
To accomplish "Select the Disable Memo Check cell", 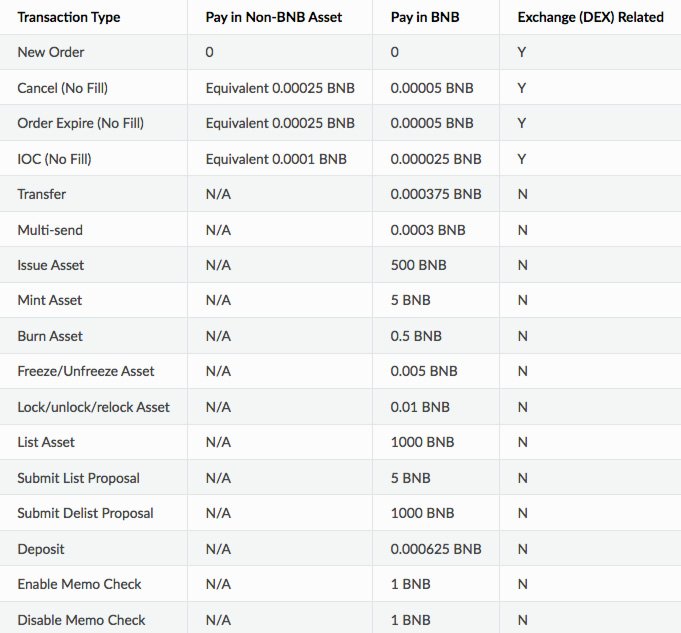I will point(81,620).
